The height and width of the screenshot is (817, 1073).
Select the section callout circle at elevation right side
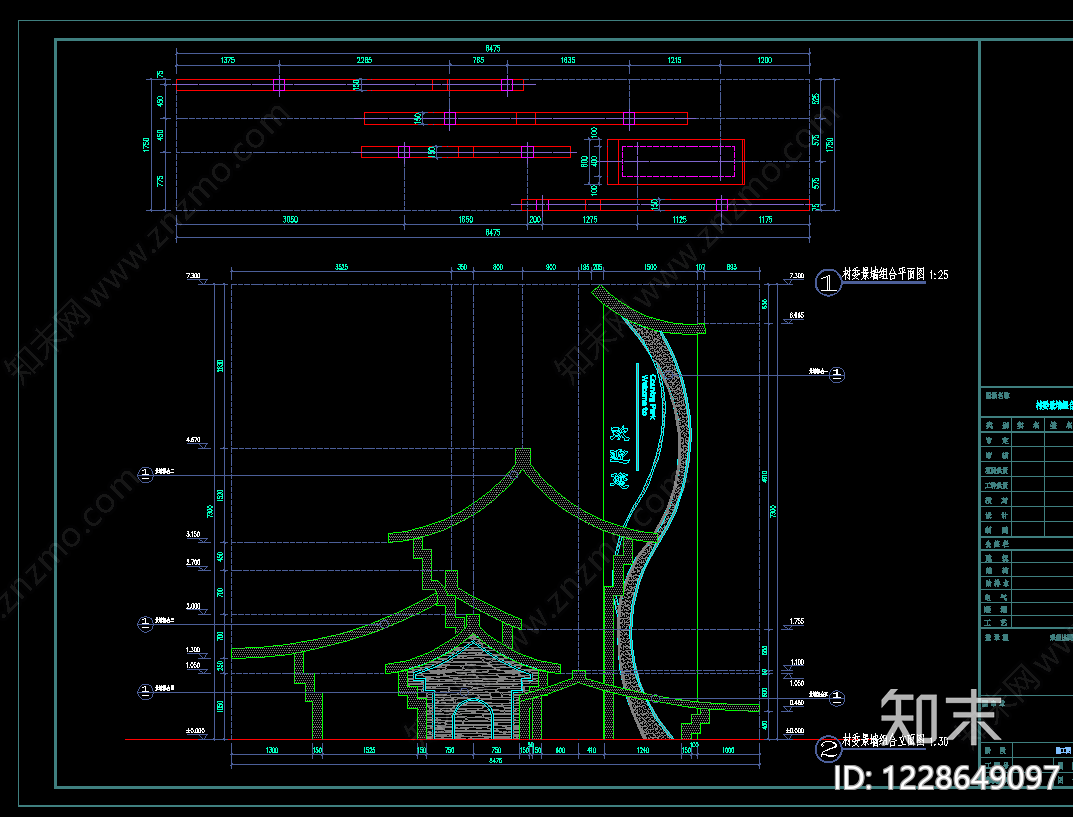coord(836,374)
